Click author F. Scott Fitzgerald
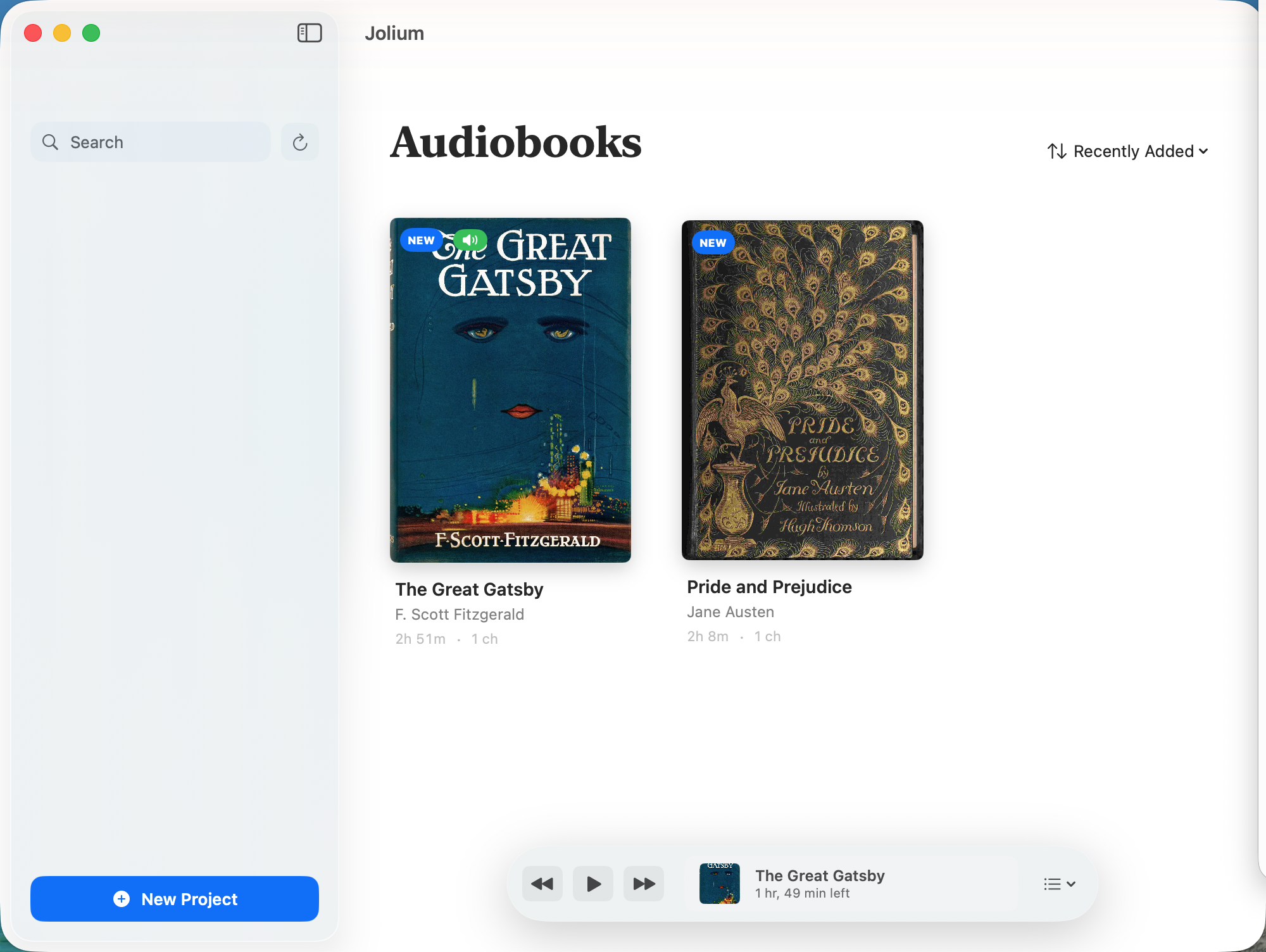The height and width of the screenshot is (952, 1266). 460,615
